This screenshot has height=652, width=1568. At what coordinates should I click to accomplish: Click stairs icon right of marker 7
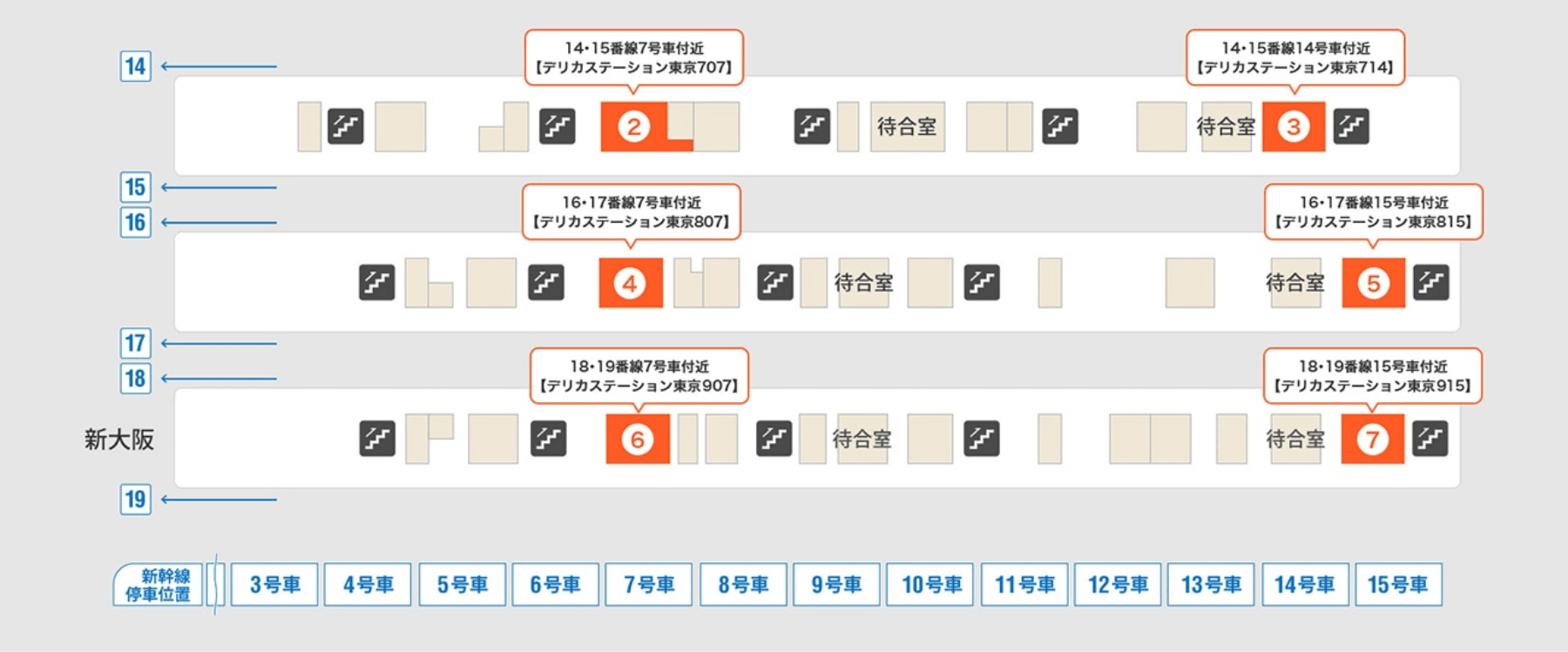1430,438
